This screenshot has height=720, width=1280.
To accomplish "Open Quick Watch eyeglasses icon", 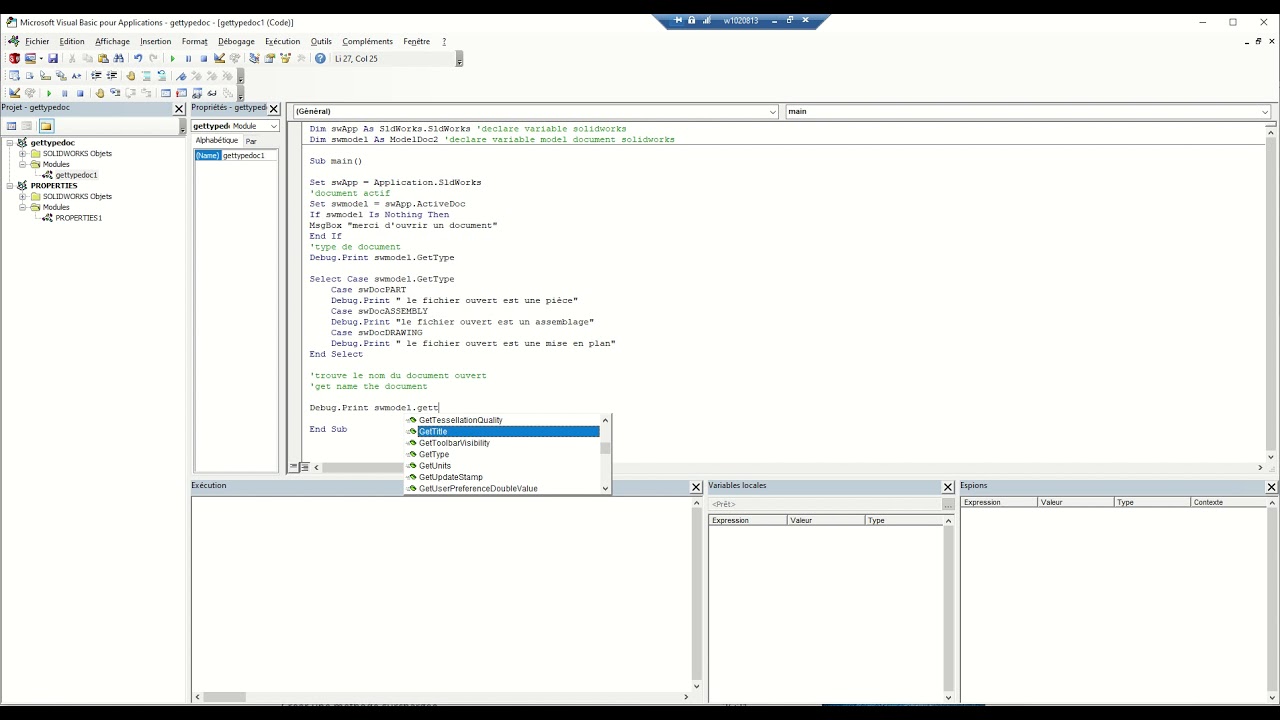I will click(212, 93).
